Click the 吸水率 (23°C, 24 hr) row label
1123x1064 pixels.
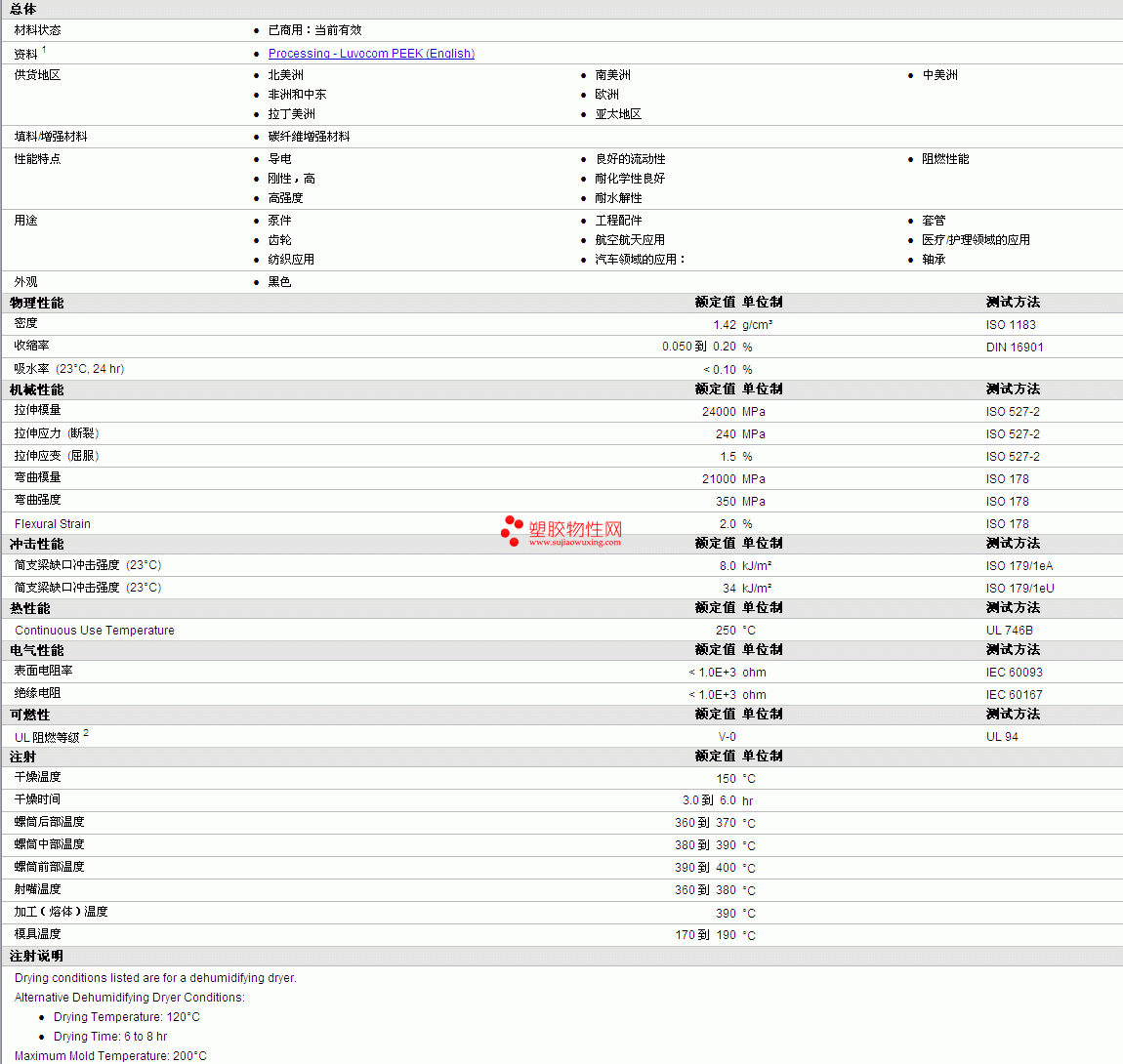[x=69, y=369]
